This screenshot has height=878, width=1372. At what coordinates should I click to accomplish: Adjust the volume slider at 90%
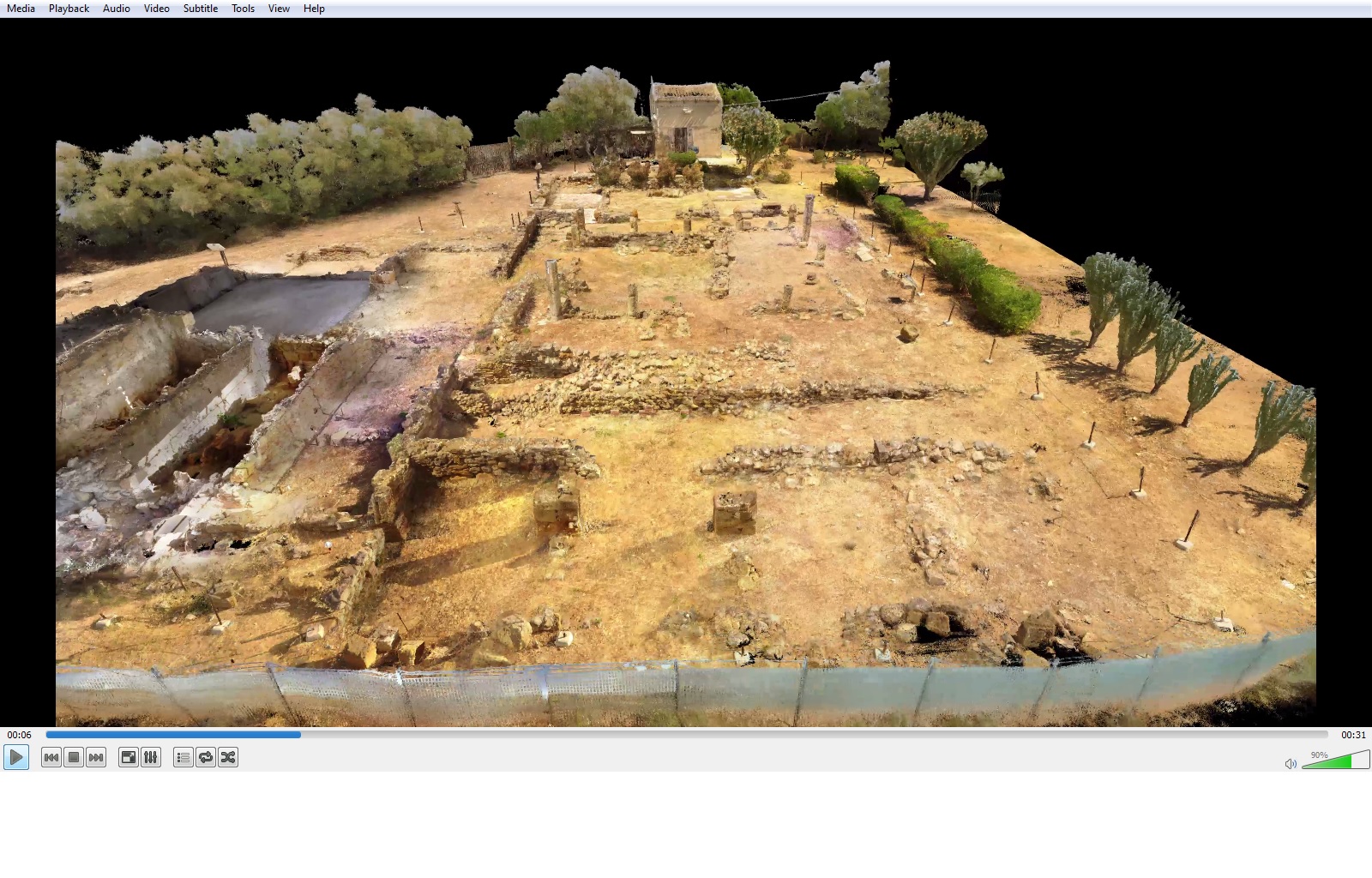click(1335, 760)
